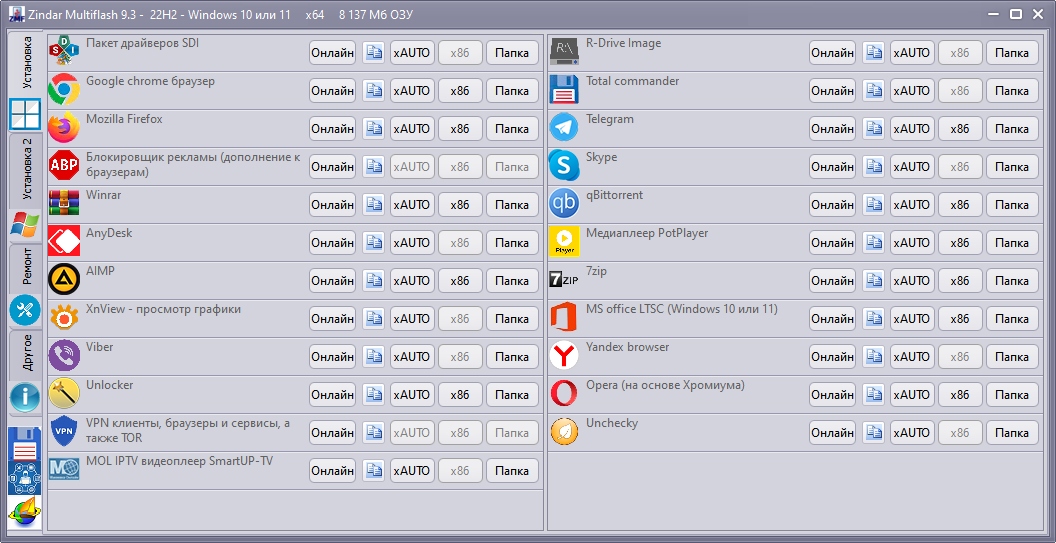This screenshot has height=543, width=1056.
Task: Click Онлайн for R-Drive Image
Action: click(x=832, y=53)
